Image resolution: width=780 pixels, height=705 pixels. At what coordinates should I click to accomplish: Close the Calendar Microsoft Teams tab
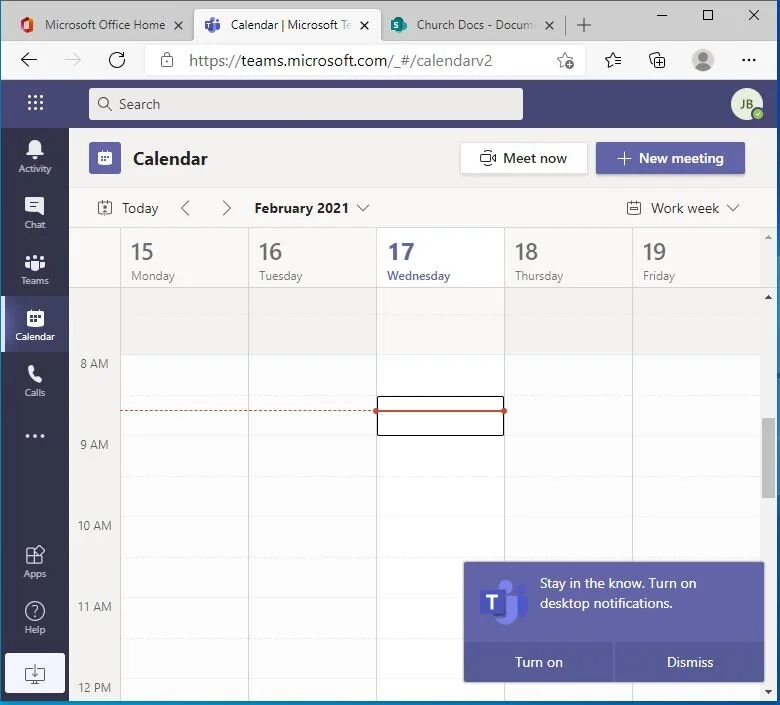tap(364, 25)
